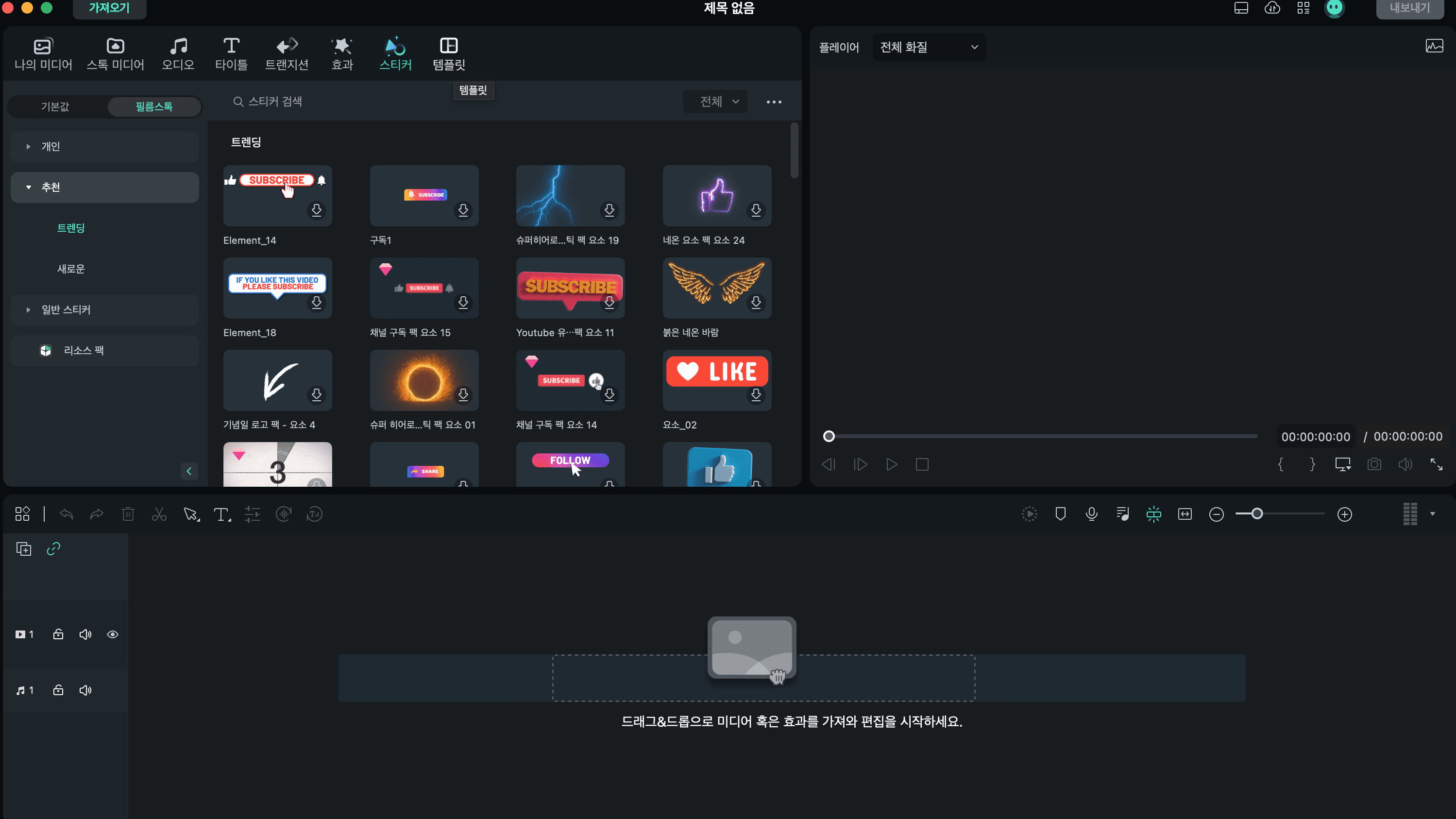This screenshot has height=819, width=1456.
Task: Click the text tool icon in timeline toolbar
Action: [x=221, y=514]
